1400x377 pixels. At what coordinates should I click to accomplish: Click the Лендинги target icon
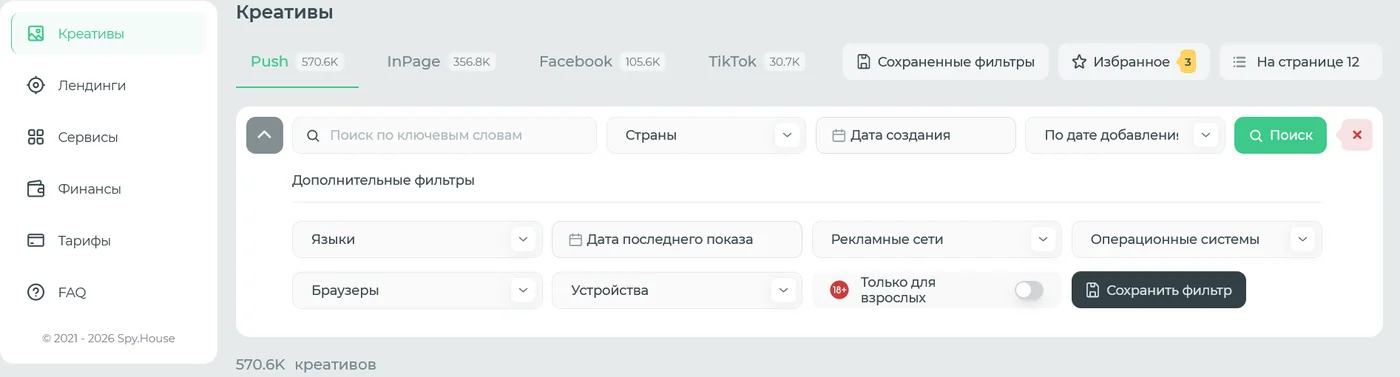pos(36,85)
